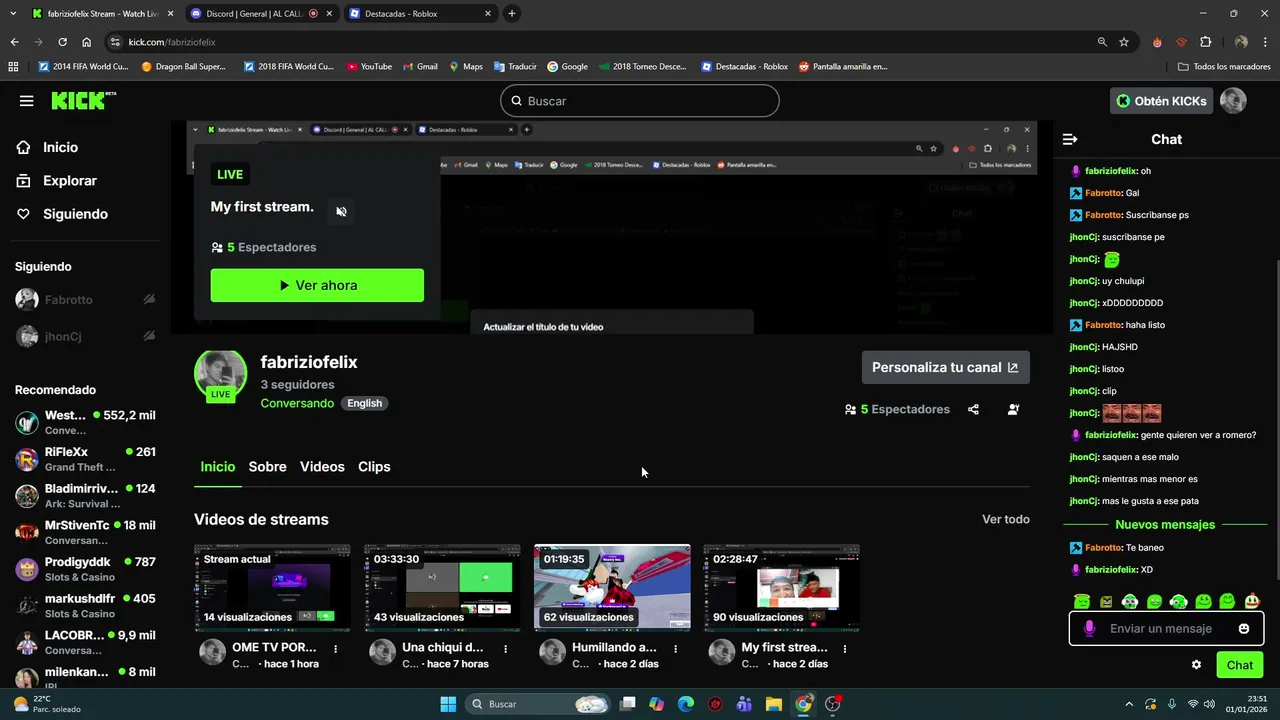
Task: Open Gmail bookmark in bookmarks bar
Action: pyautogui.click(x=420, y=67)
